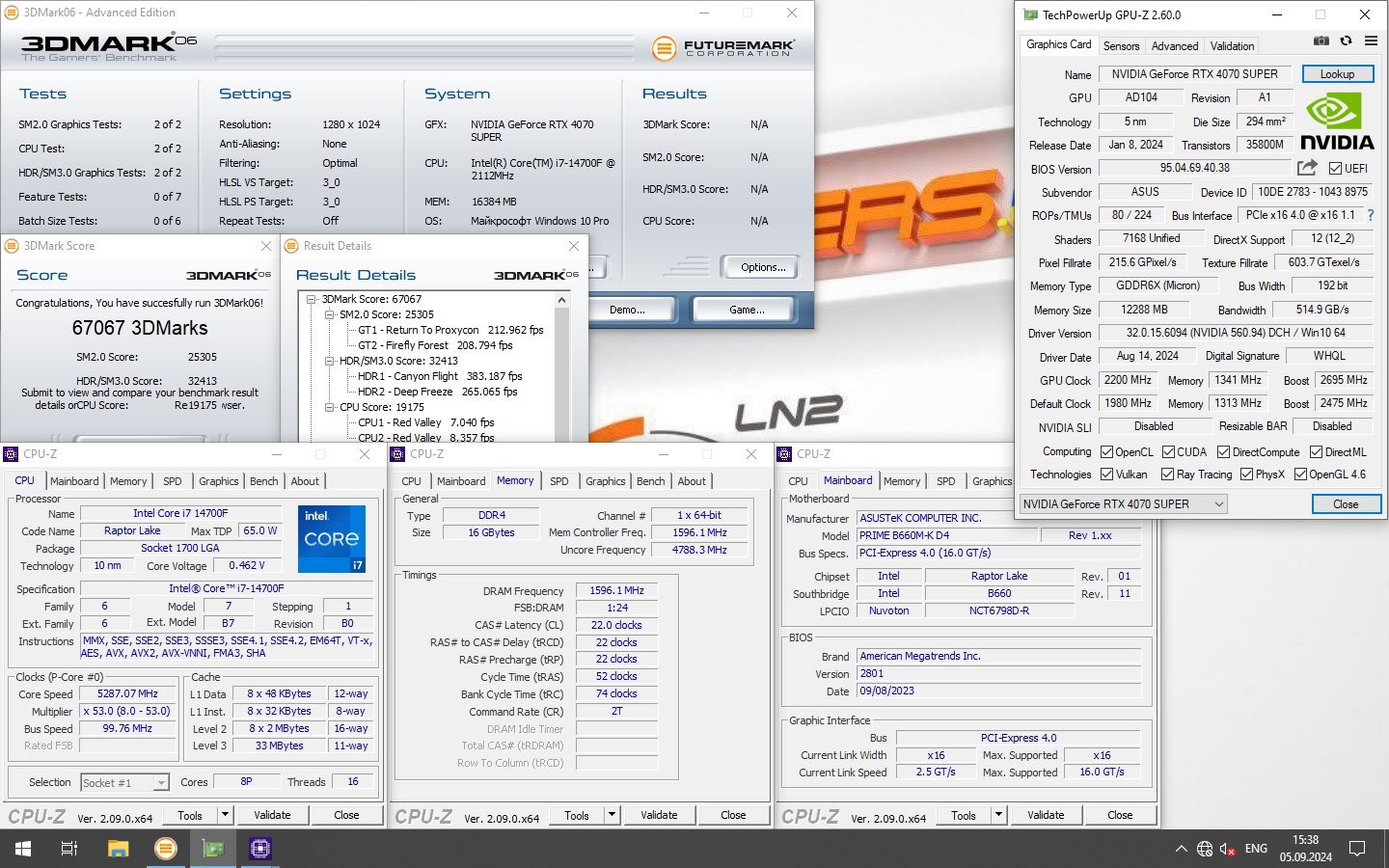Click the GPU-Z refresh icon
Viewport: 1389px width, 868px height.
(x=1346, y=41)
